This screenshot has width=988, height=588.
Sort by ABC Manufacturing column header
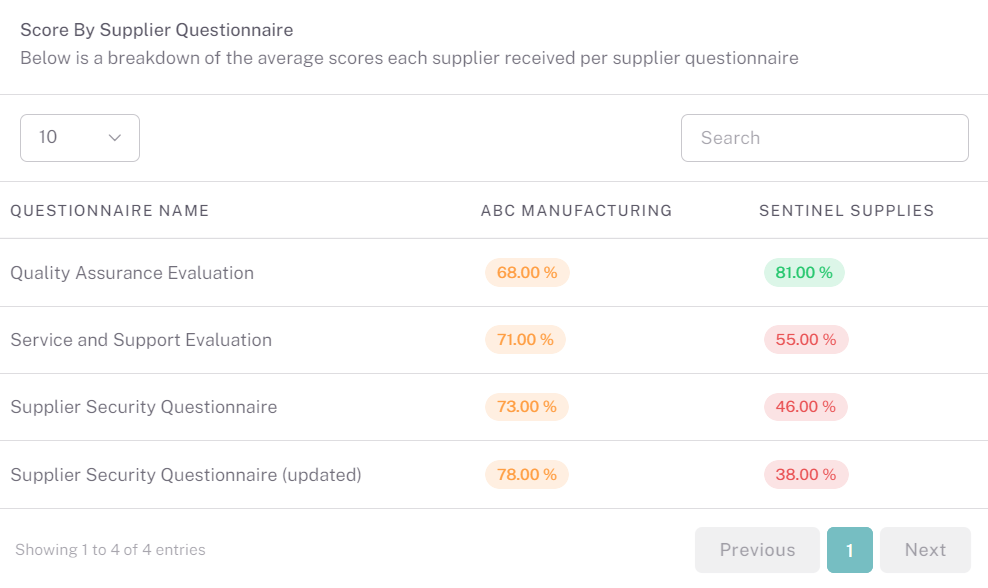tap(577, 210)
